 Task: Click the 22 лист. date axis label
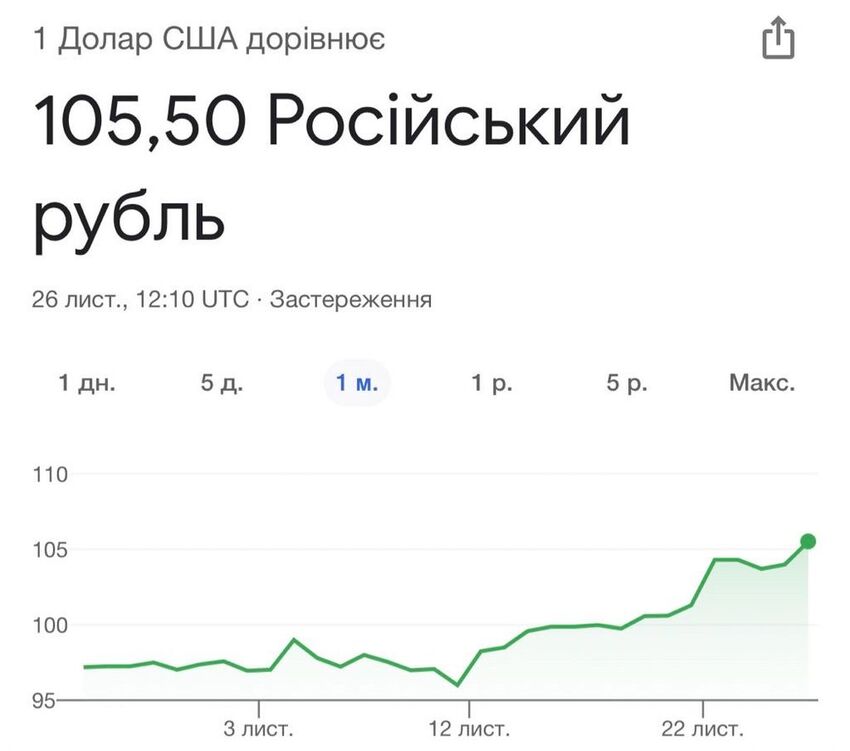coord(702,729)
